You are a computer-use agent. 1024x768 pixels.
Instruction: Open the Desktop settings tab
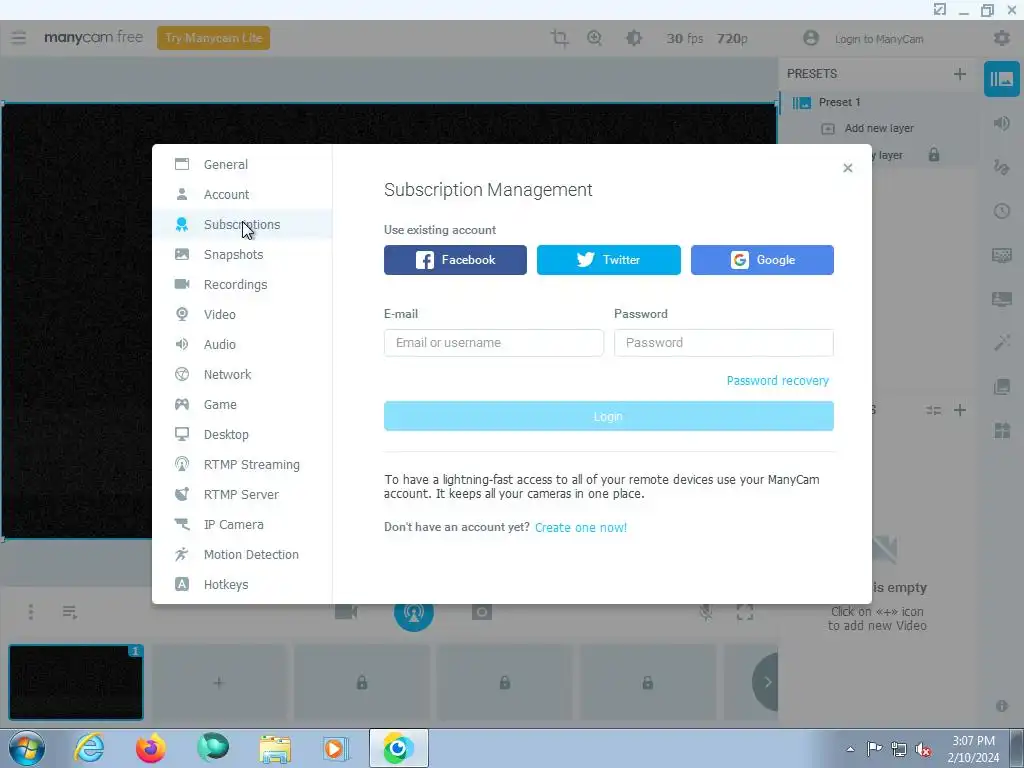[x=242, y=435]
